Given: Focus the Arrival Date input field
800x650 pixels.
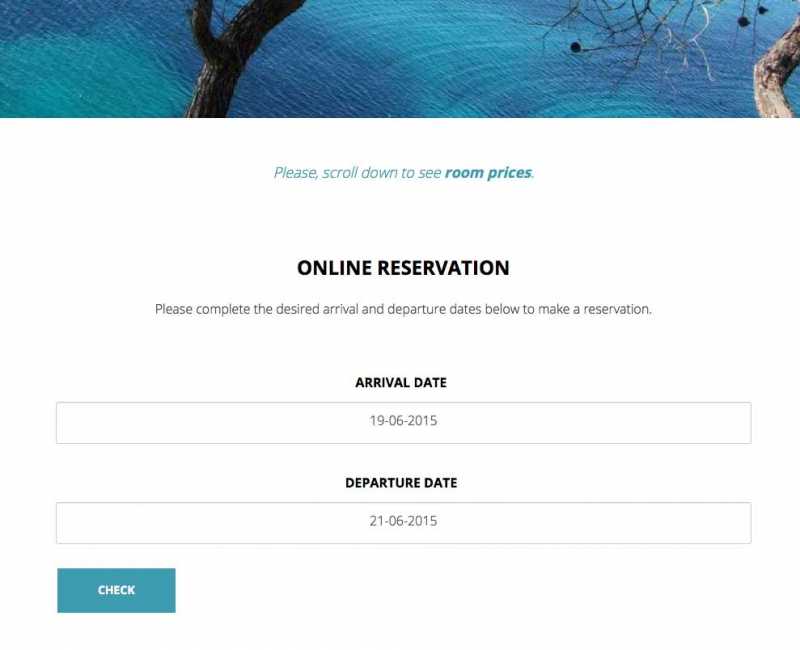Looking at the screenshot, I should (404, 423).
